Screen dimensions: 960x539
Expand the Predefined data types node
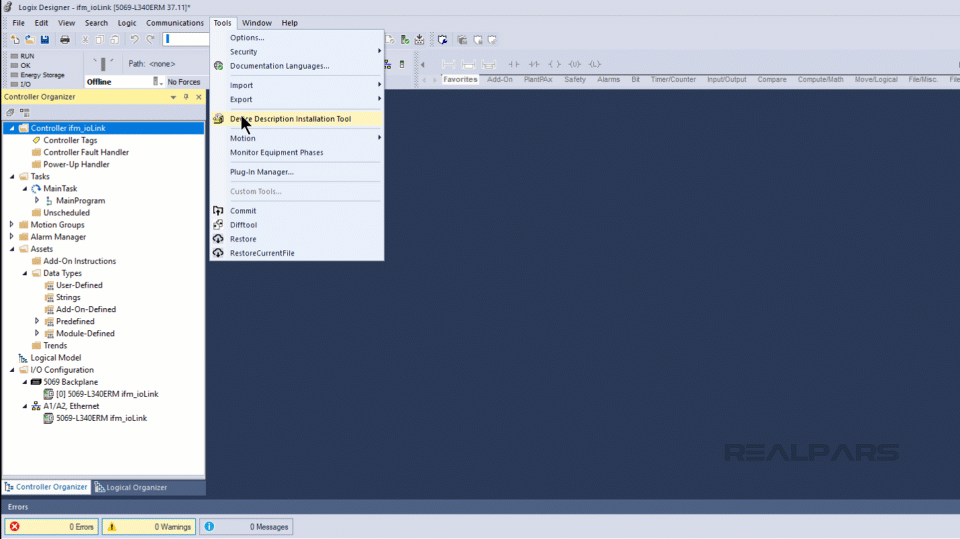[x=37, y=322]
